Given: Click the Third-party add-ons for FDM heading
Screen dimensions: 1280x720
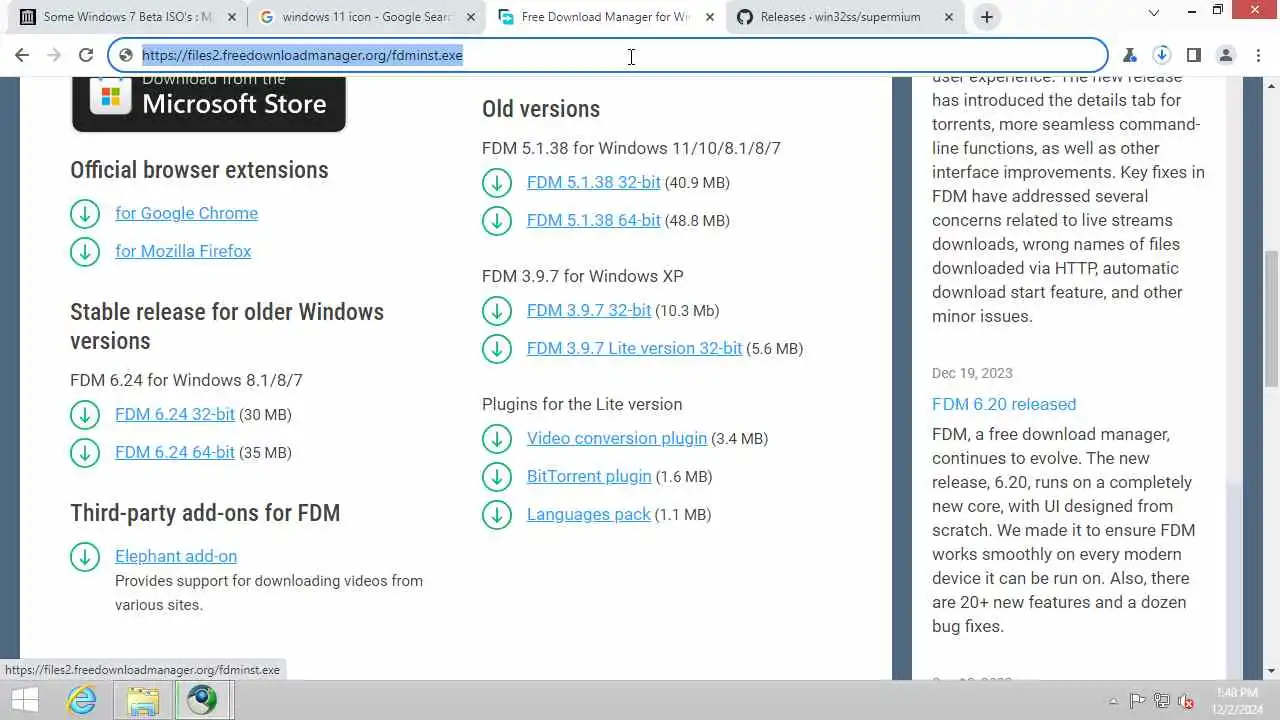Looking at the screenshot, I should (205, 513).
